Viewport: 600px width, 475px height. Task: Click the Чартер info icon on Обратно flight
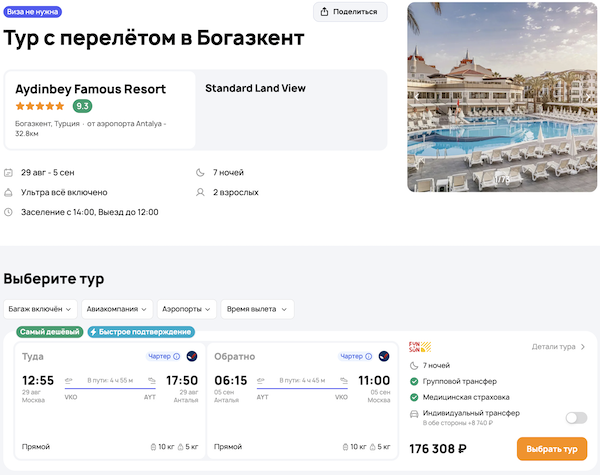(369, 356)
